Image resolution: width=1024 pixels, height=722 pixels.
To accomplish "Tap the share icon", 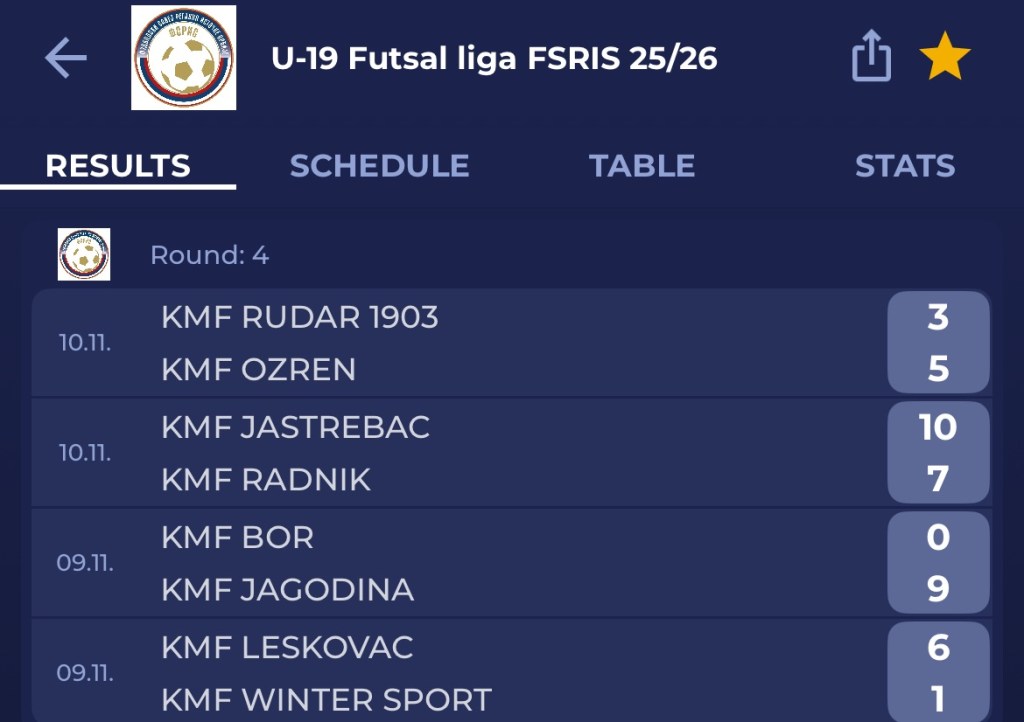I will point(870,58).
